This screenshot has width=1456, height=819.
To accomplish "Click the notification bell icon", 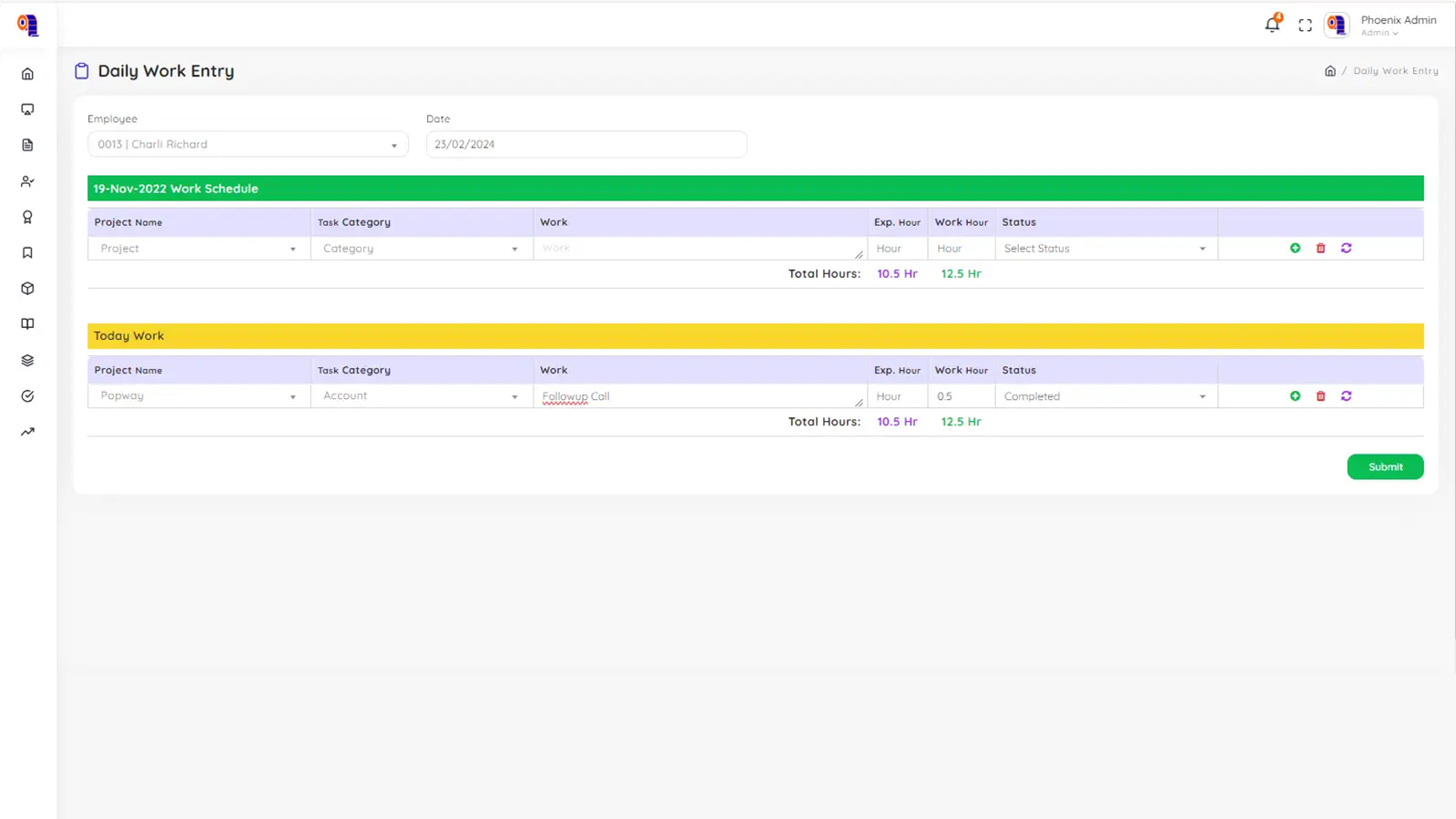I will 1272,26.
